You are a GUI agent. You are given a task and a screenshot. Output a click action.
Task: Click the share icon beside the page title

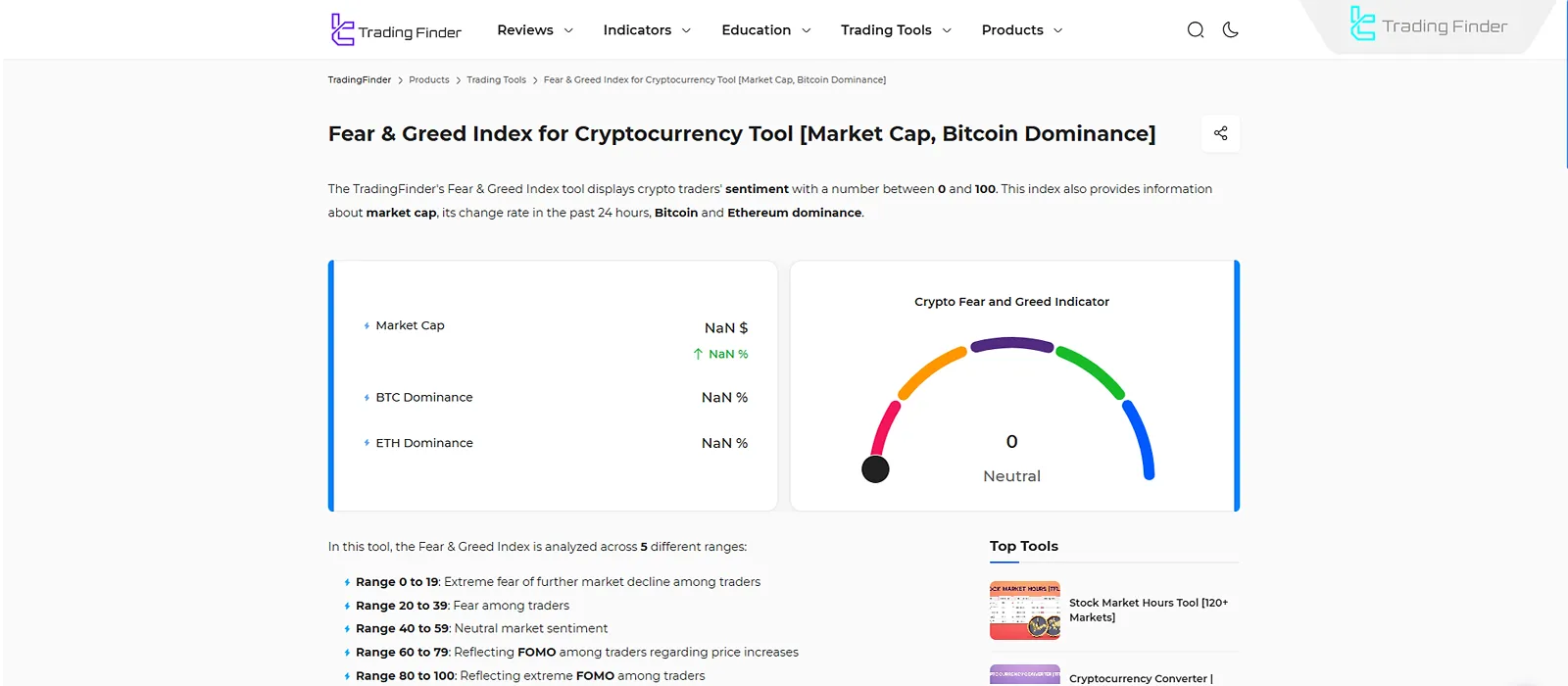[x=1220, y=133]
